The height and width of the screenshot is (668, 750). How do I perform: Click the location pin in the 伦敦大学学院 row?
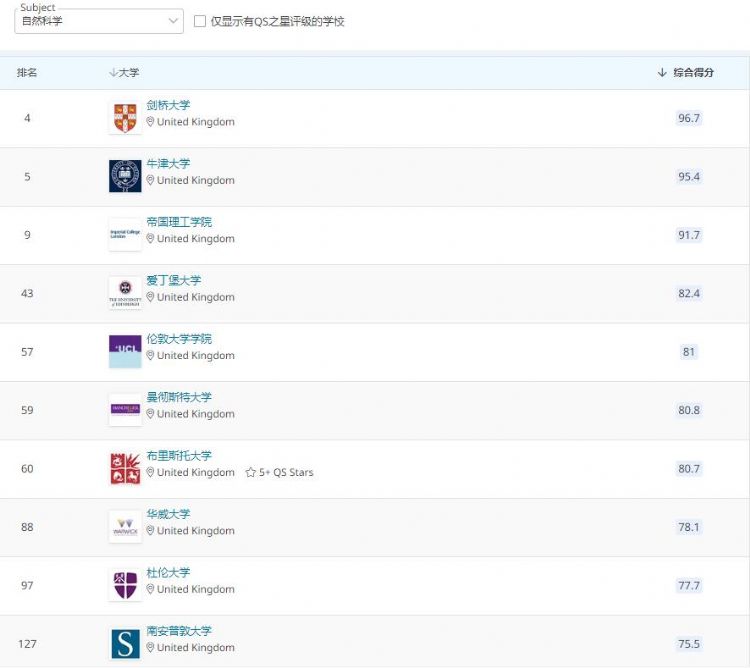[x=150, y=356]
